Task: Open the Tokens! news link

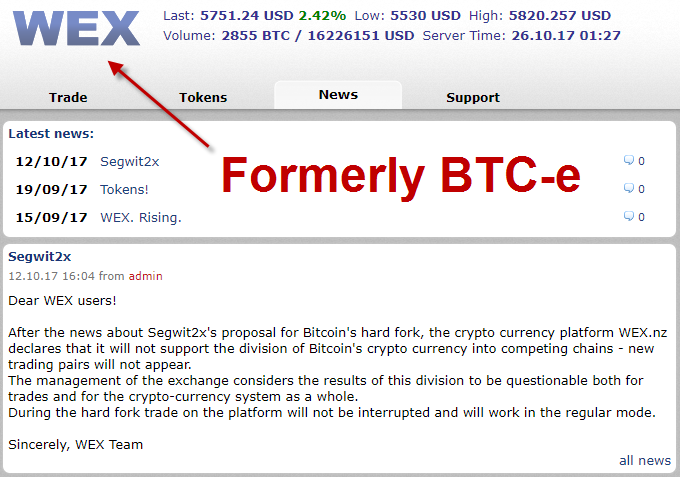Action: pos(124,189)
